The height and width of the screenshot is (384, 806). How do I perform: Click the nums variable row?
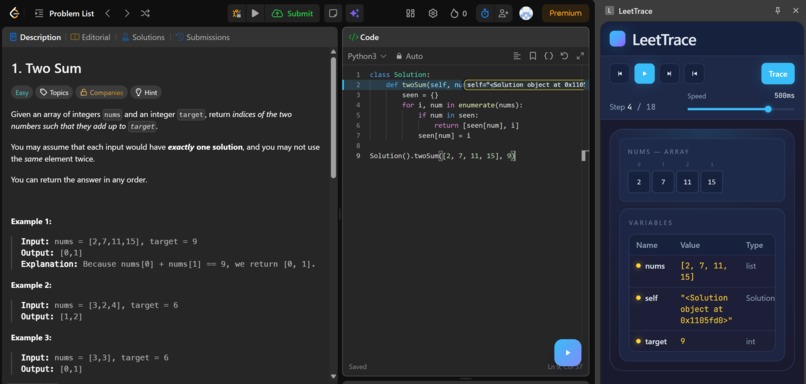coord(702,271)
